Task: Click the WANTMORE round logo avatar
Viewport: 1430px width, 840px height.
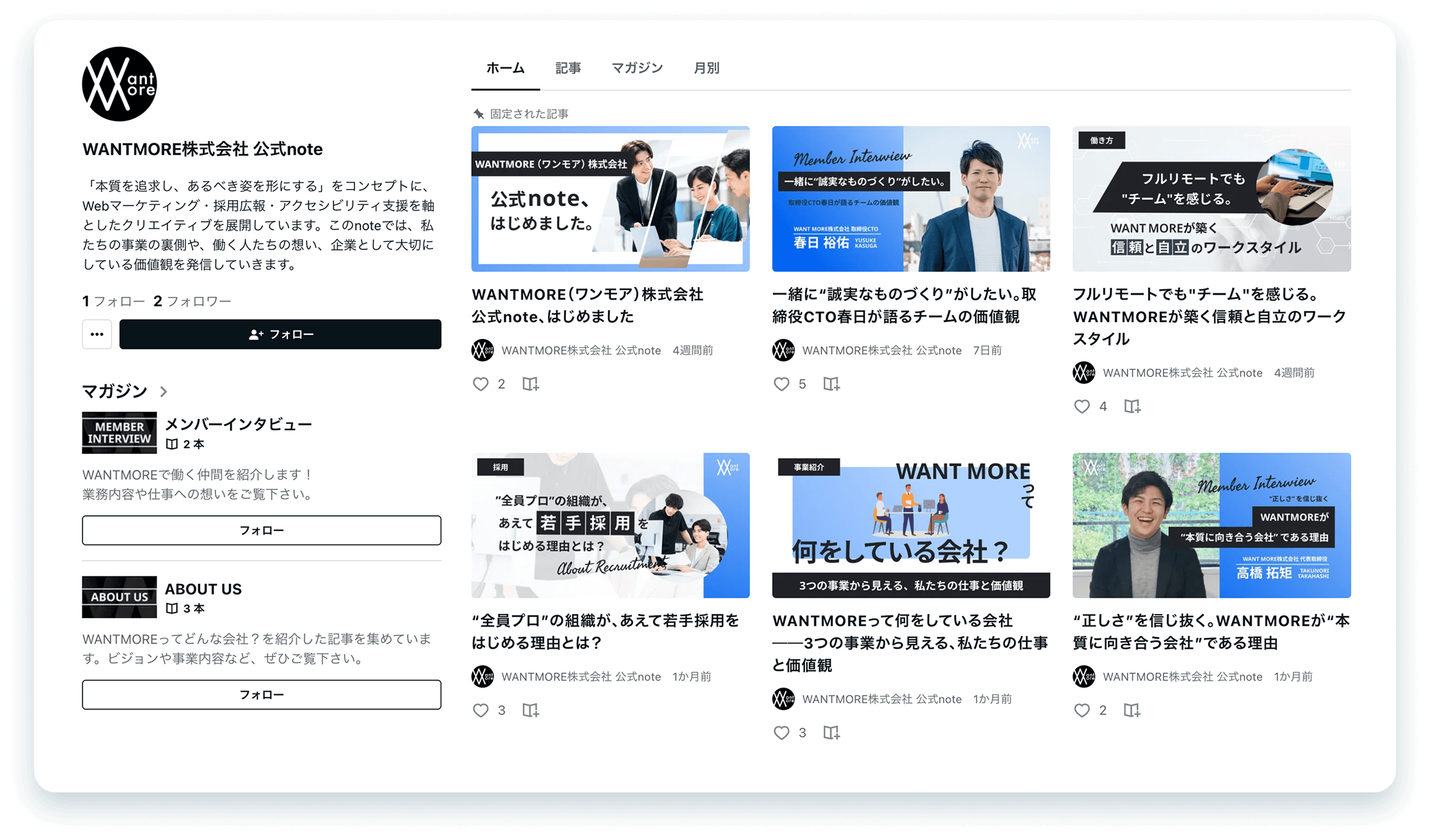Action: click(119, 84)
